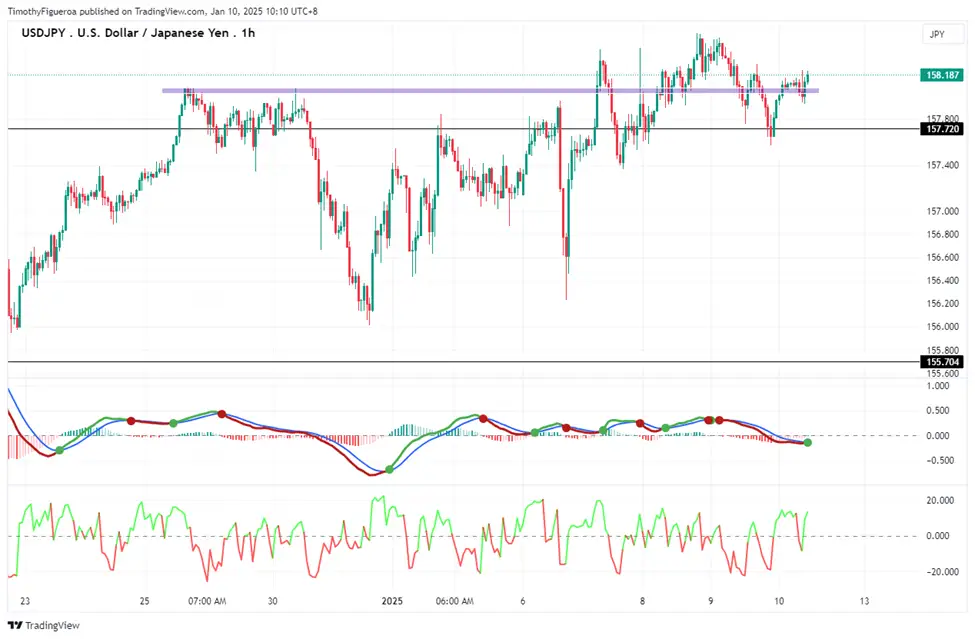Select the black 155.704 price line label
Image resolution: width=975 pixels, height=639 pixels.
point(943,362)
